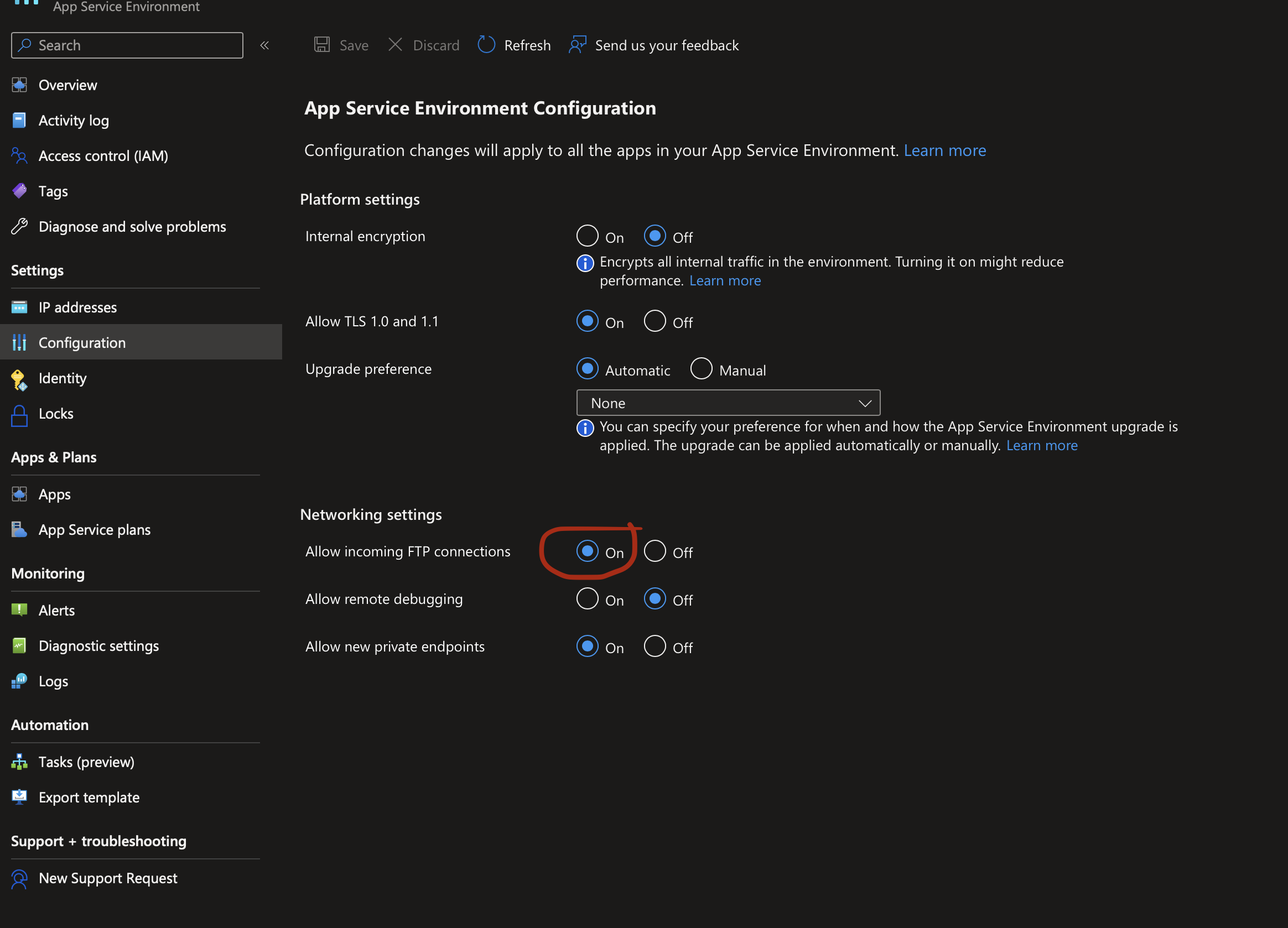
Task: Click the Discard X icon
Action: [x=395, y=44]
